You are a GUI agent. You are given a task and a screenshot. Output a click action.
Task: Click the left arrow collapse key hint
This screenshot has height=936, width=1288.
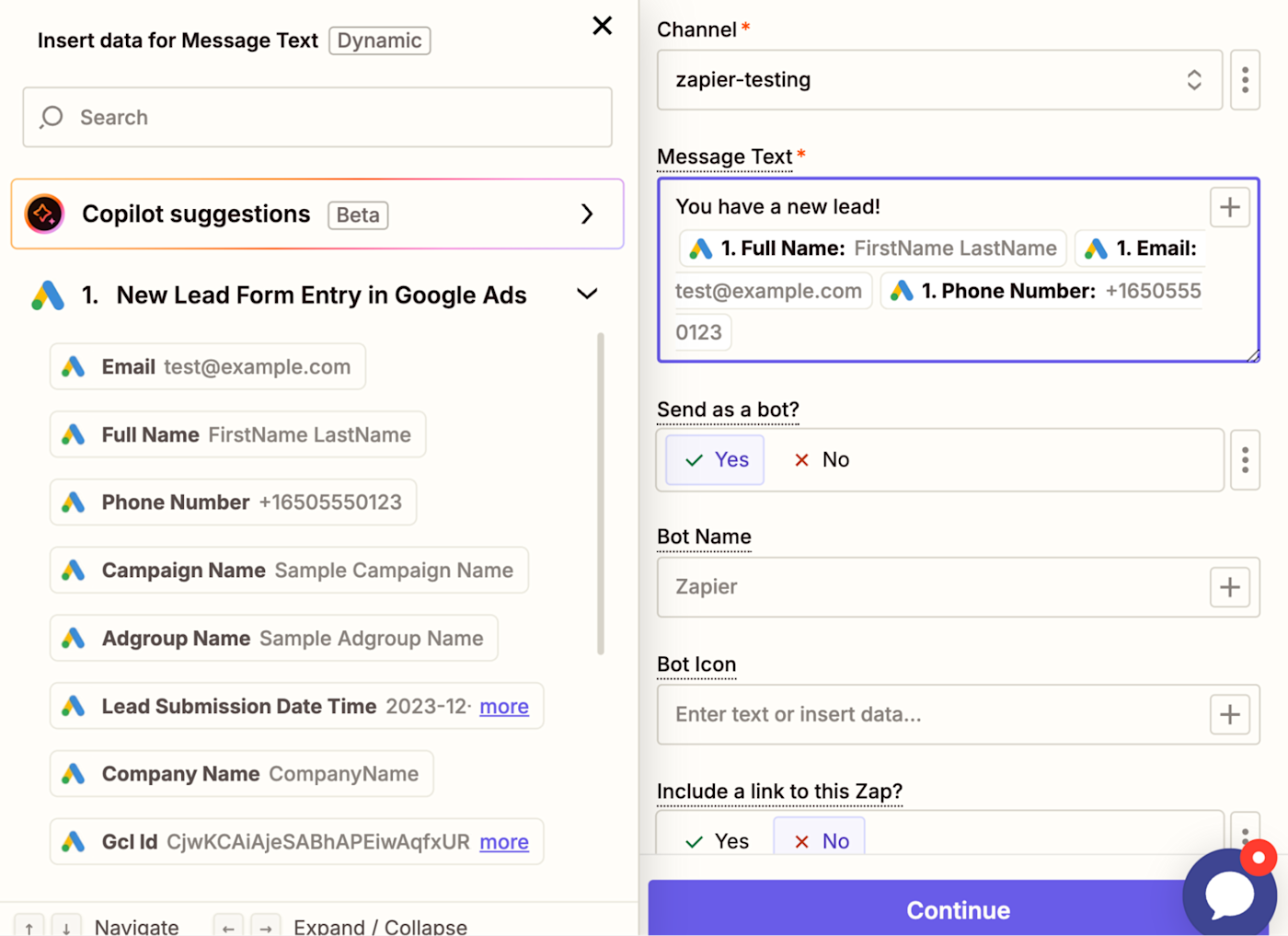click(x=228, y=927)
